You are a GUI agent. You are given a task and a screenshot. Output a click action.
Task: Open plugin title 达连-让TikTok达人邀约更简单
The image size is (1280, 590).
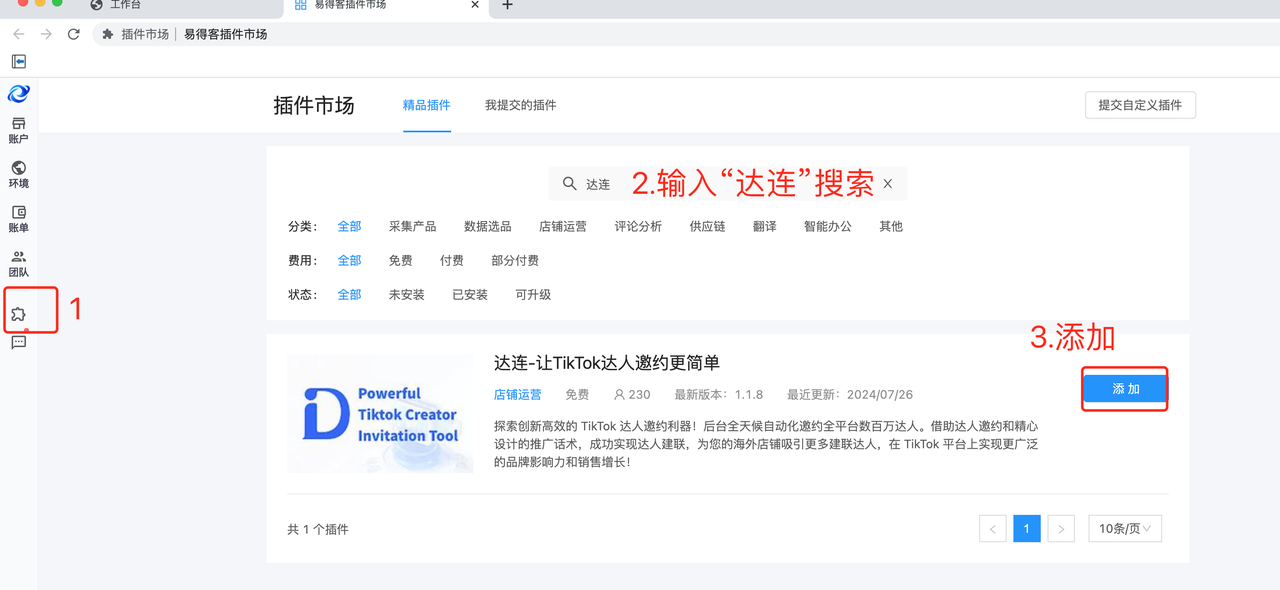[607, 363]
